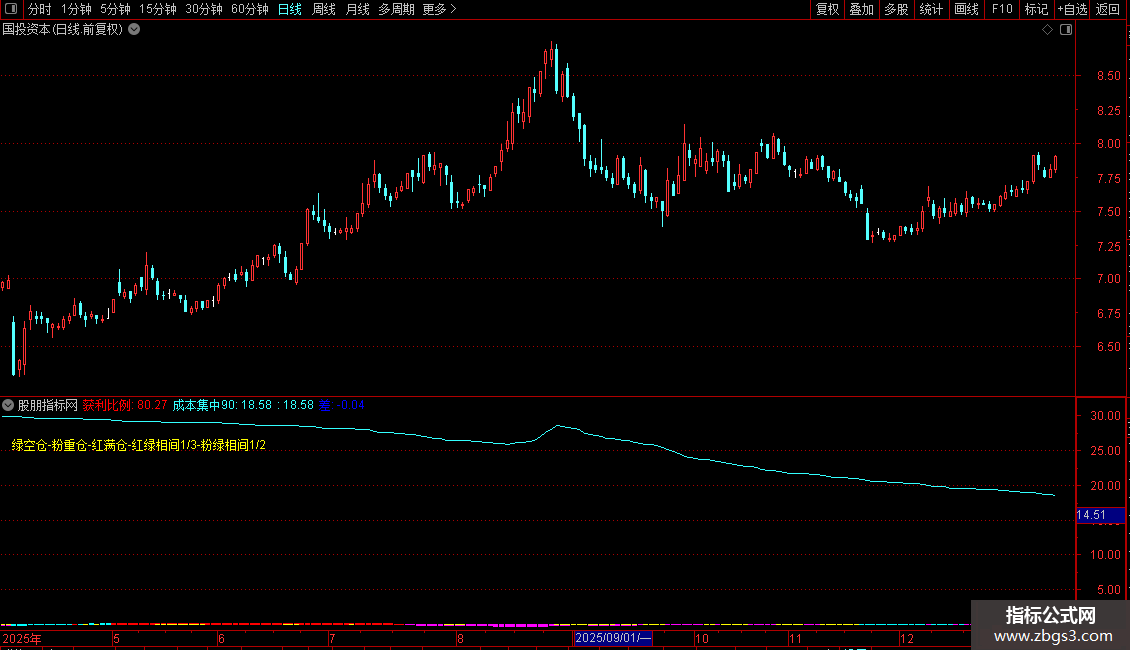The height and width of the screenshot is (650, 1130).
Task: Expand the 更多 periods chevron
Action: coord(453,9)
